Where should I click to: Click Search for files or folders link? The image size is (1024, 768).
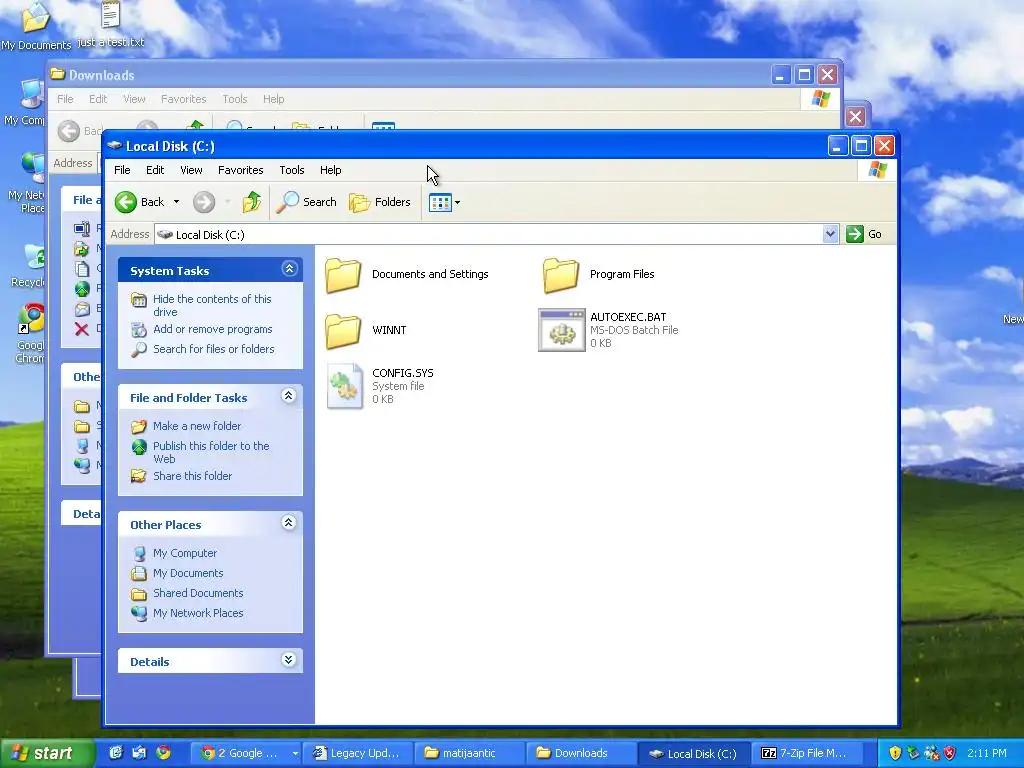pos(214,349)
